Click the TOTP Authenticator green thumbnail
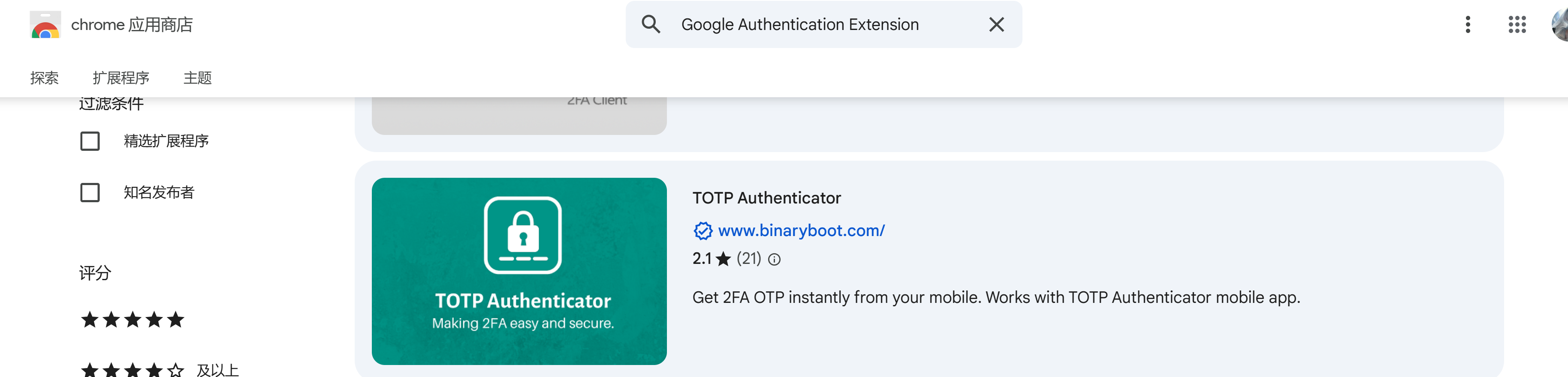The height and width of the screenshot is (377, 1568). coord(519,271)
